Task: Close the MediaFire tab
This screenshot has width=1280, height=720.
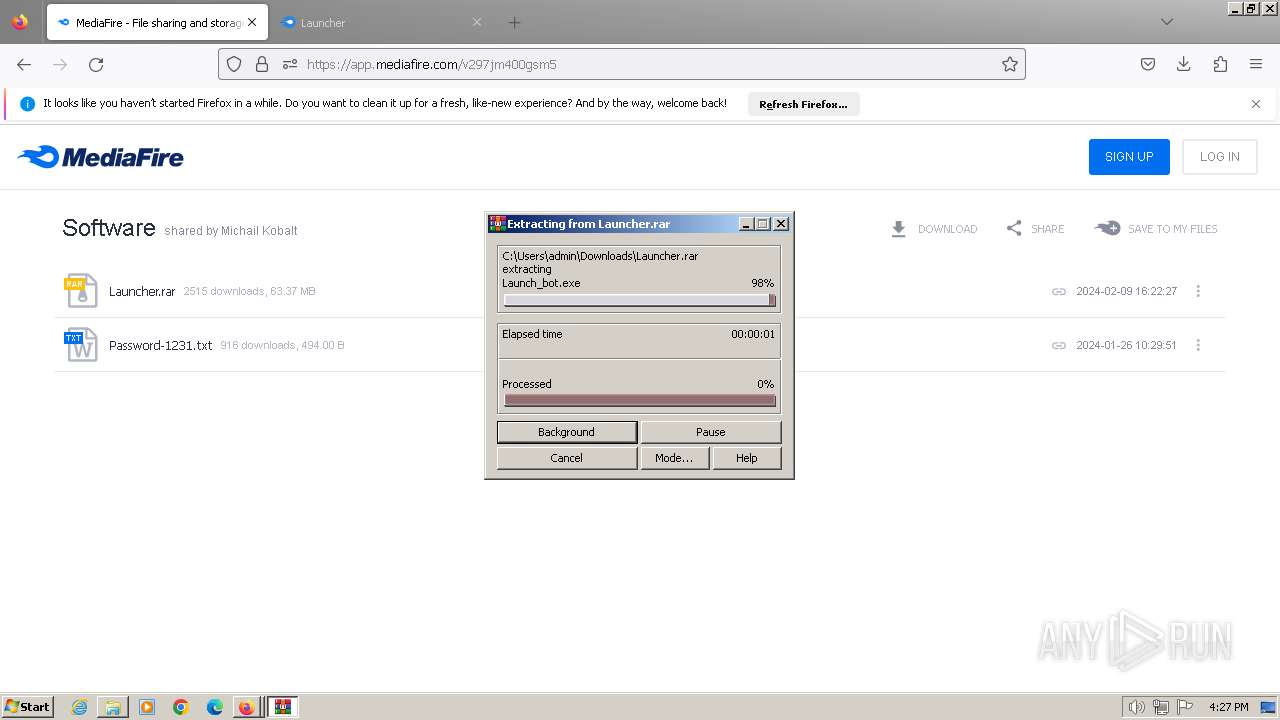Action: pos(251,22)
